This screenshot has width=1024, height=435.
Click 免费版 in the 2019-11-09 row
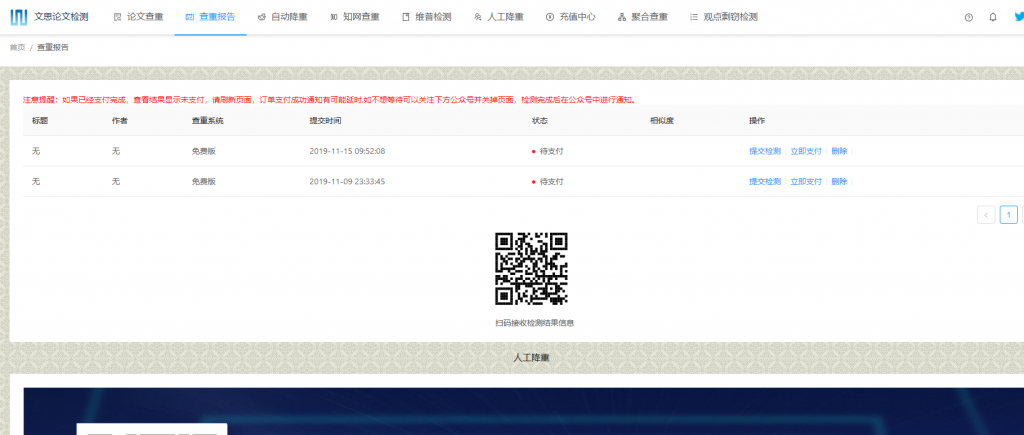coord(203,182)
